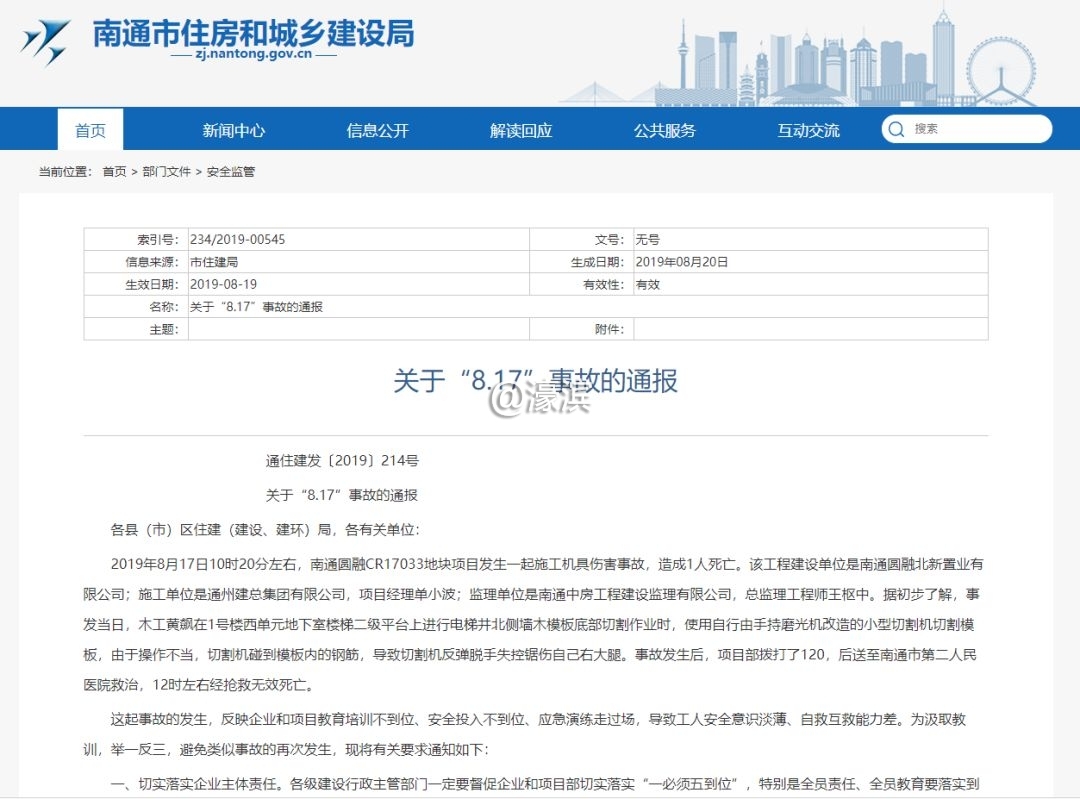Click the zj.nantong.gov.cn address under the title
1080x799 pixels.
pyautogui.click(x=253, y=56)
